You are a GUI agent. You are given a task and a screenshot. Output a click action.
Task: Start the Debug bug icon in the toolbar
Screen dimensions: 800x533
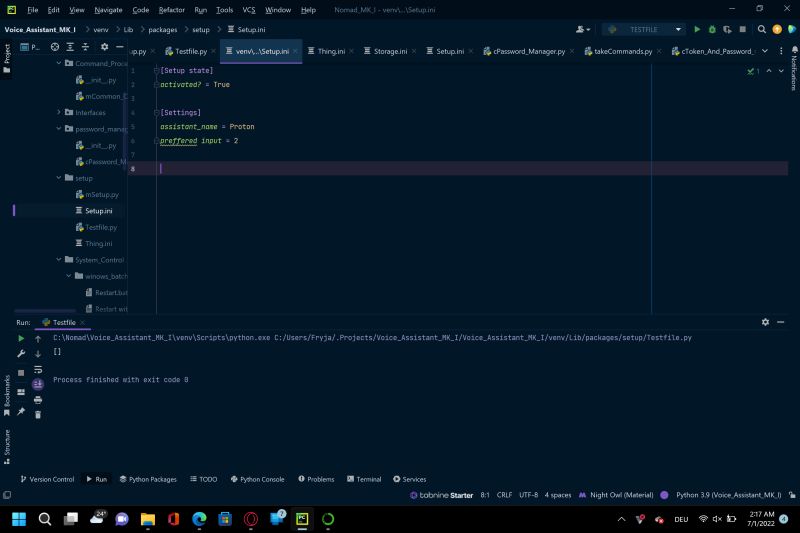(712, 30)
